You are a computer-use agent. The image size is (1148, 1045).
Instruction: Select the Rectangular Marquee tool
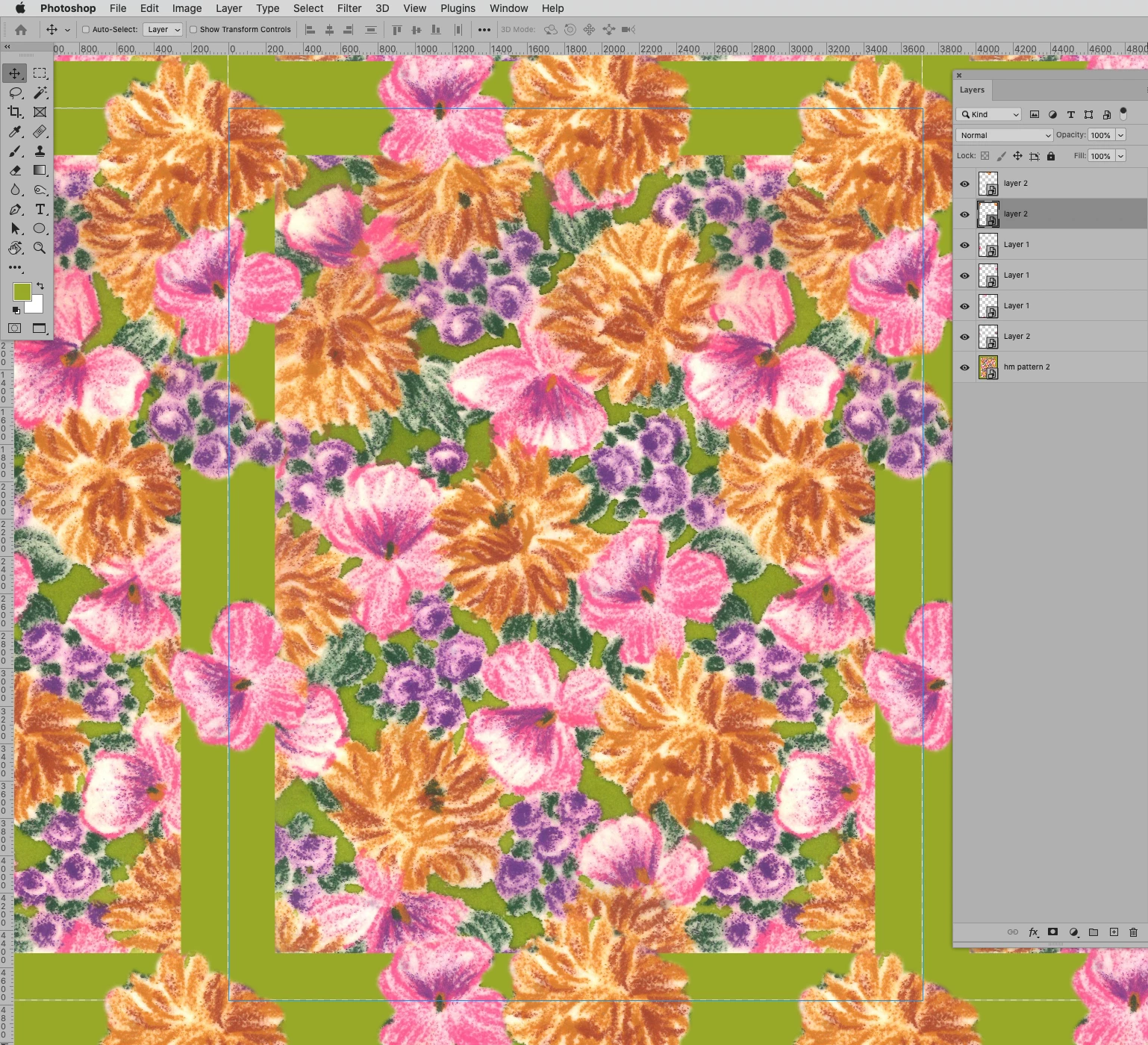pos(40,73)
